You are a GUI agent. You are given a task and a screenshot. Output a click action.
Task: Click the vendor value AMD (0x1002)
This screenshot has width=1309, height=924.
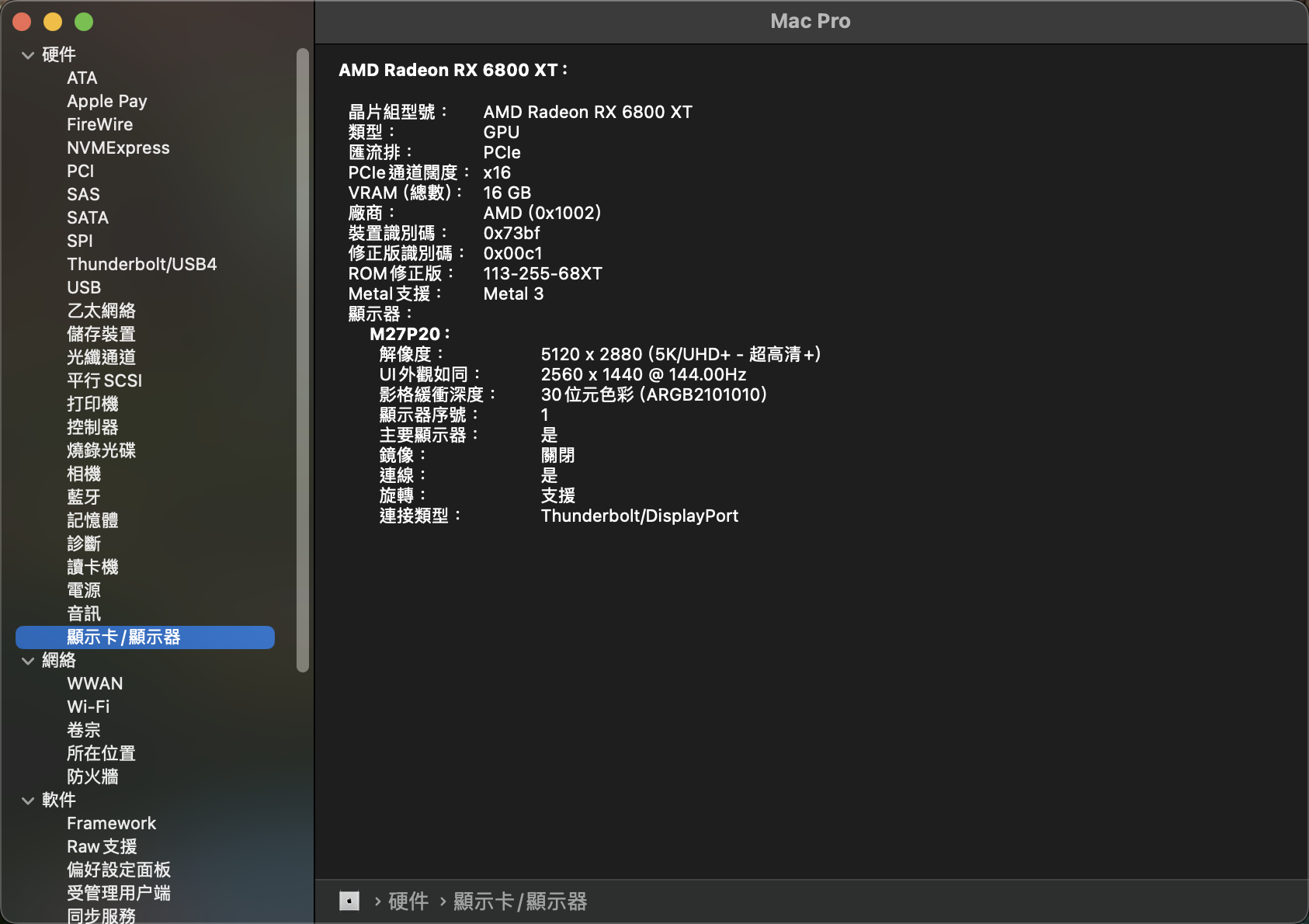pyautogui.click(x=542, y=214)
